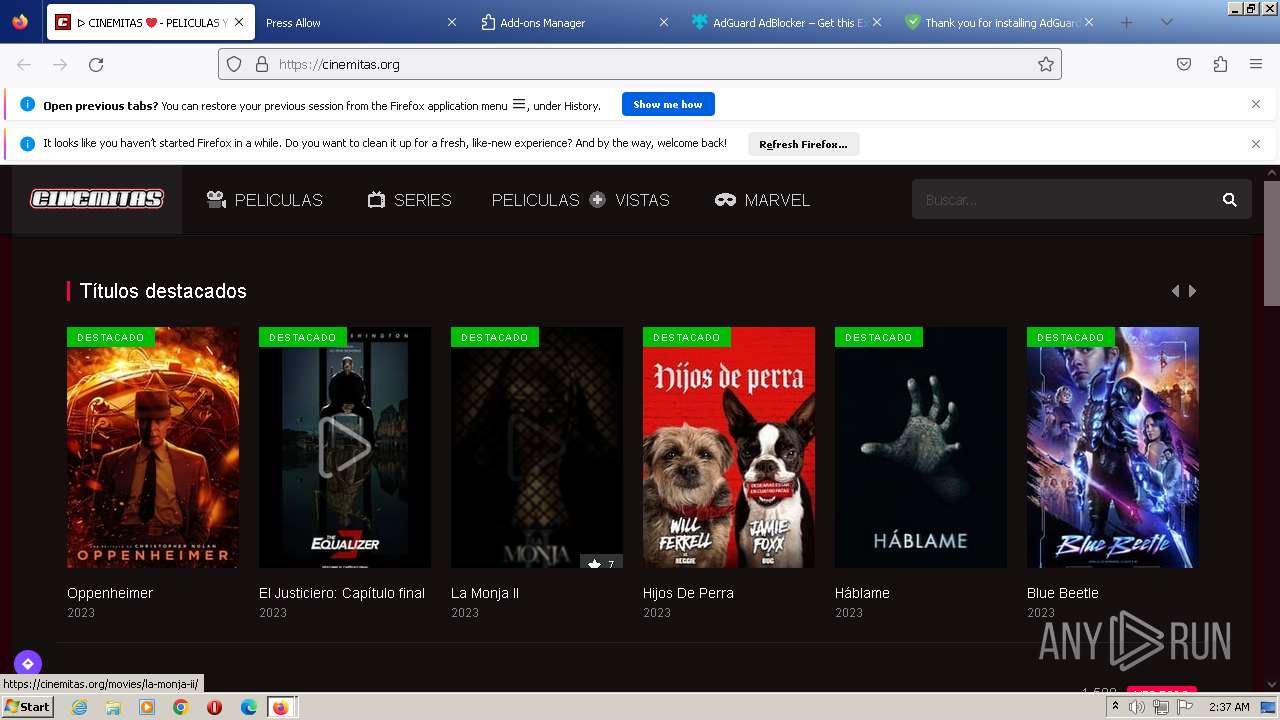Launch Google Chrome from taskbar
Screen dimensions: 1280x720
181,707
